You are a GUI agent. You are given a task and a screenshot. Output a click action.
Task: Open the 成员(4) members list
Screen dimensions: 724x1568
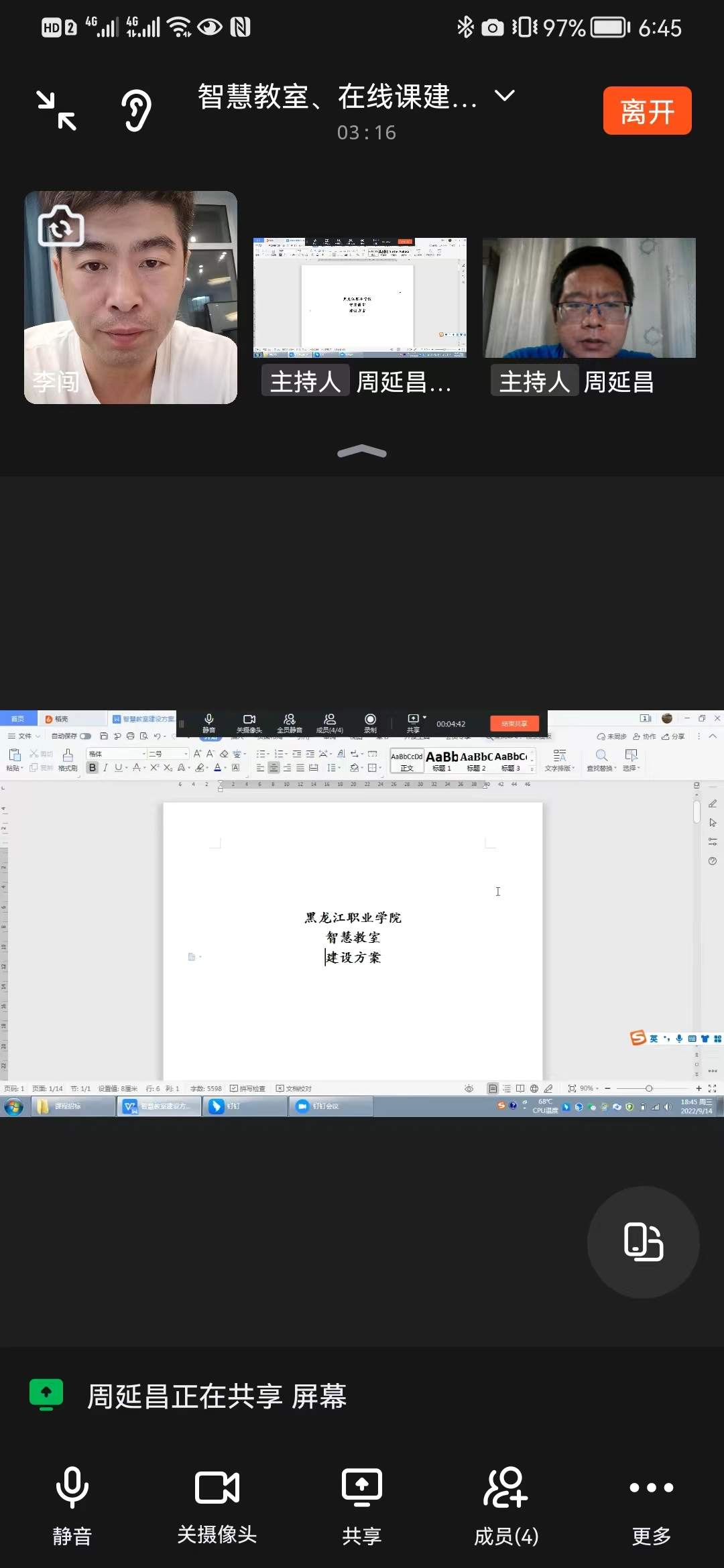(x=506, y=1506)
